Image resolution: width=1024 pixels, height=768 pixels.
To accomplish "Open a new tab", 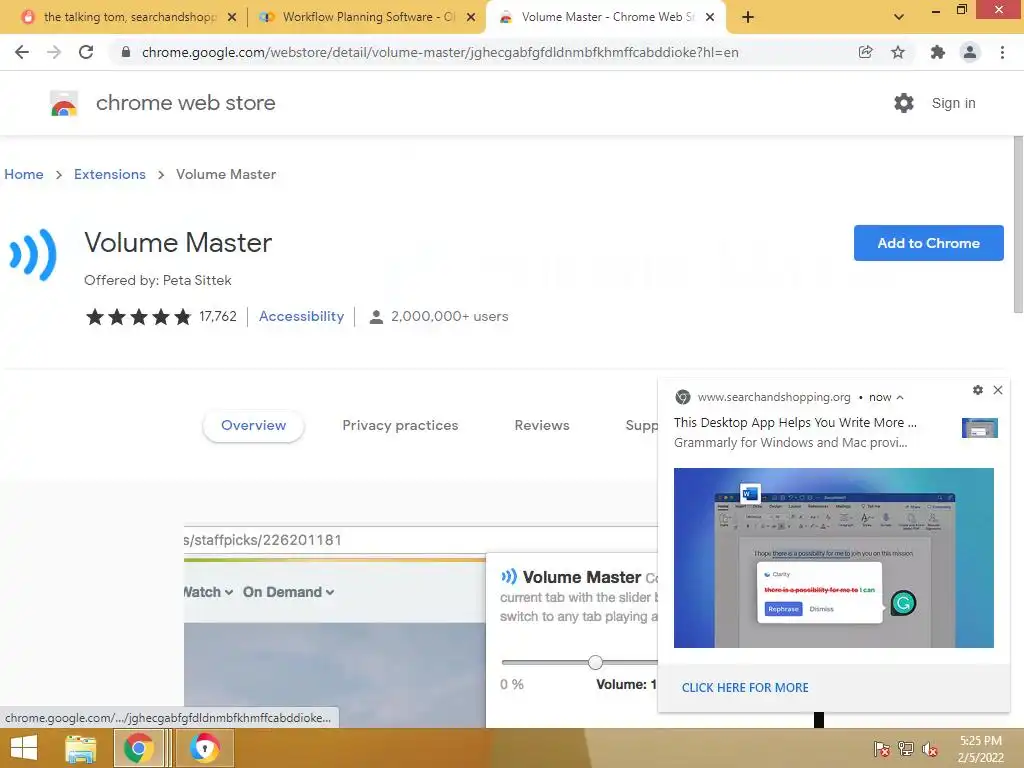I will pos(748,17).
